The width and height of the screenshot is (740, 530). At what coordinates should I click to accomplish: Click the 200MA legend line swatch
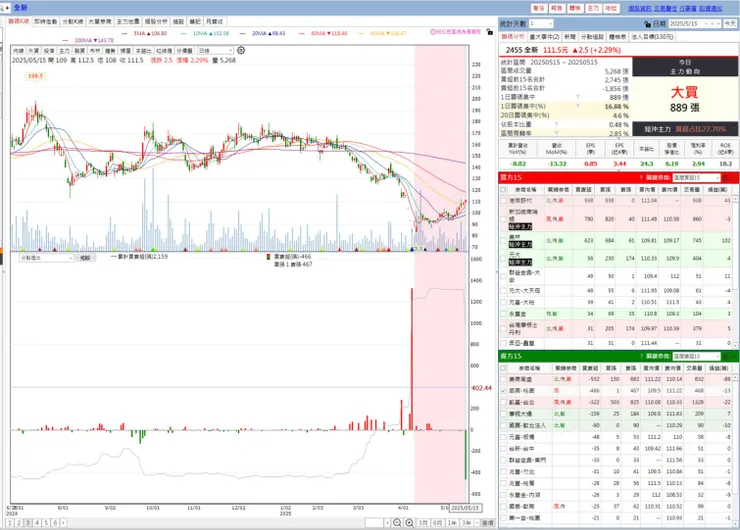click(65, 41)
